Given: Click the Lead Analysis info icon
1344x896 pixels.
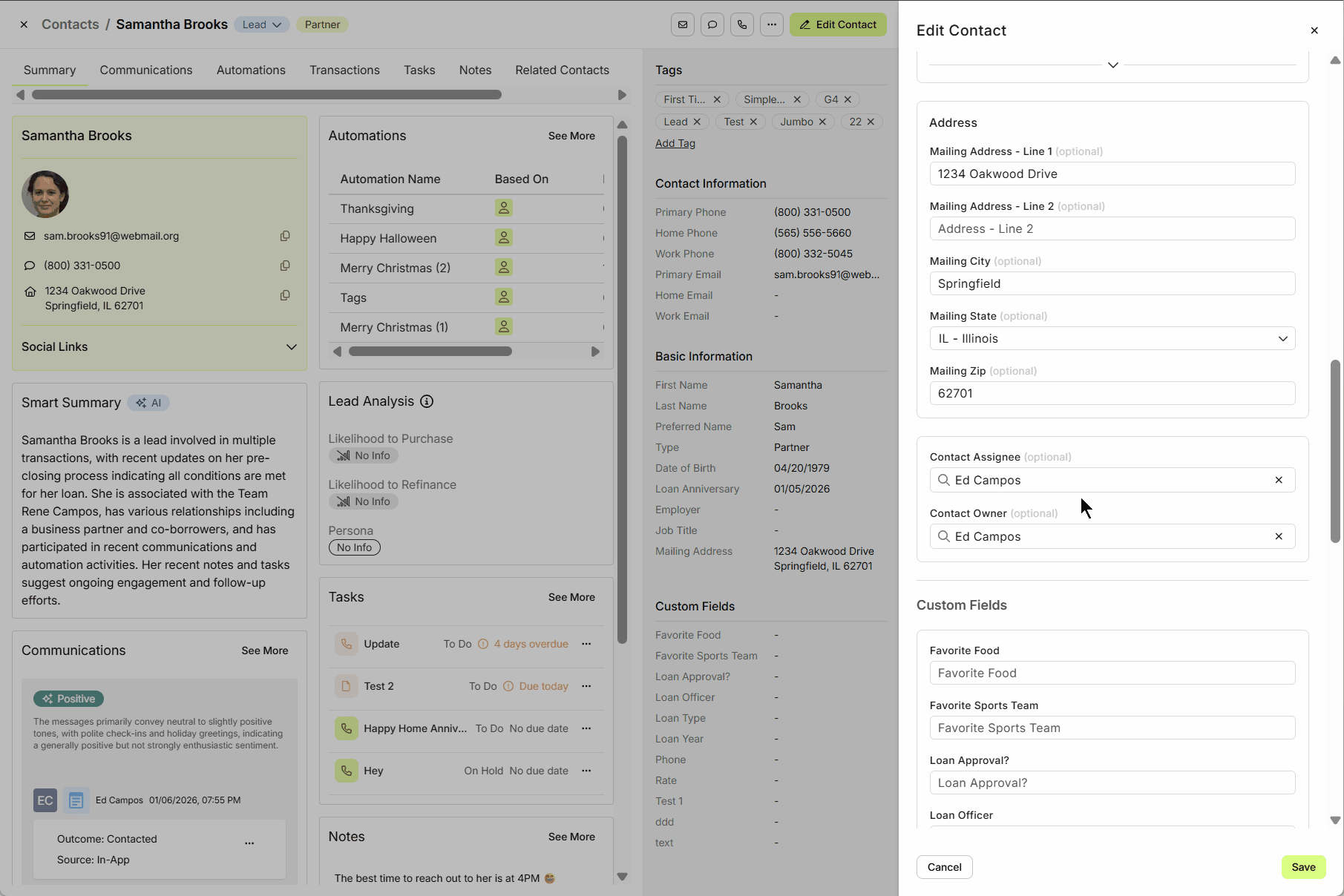Looking at the screenshot, I should pos(427,401).
